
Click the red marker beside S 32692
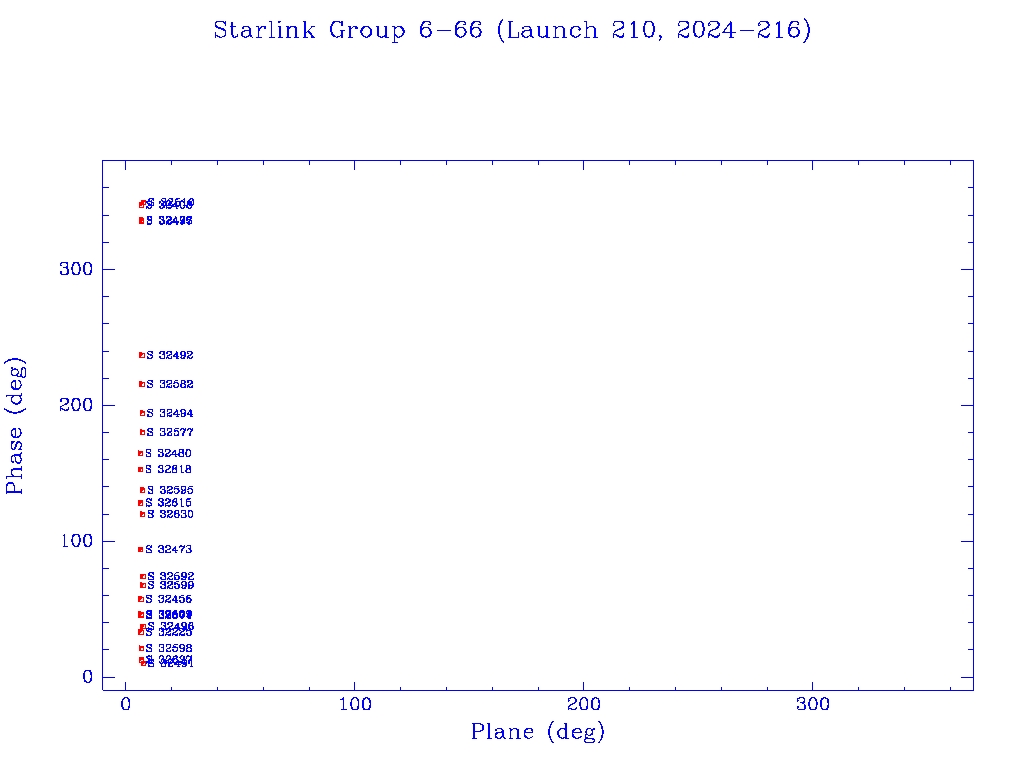pos(143,577)
